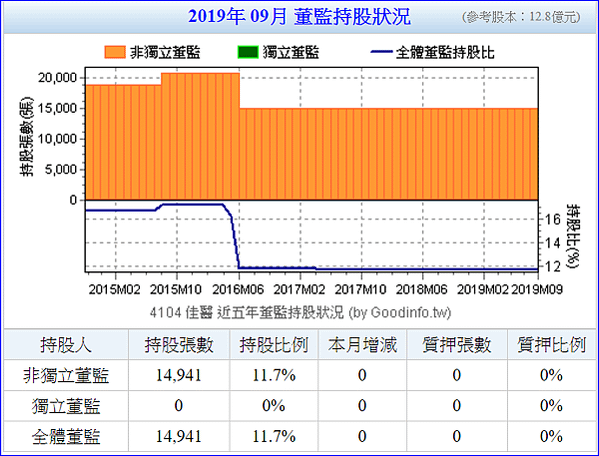Click the green 獨立董監 legend swatch

(x=248, y=52)
